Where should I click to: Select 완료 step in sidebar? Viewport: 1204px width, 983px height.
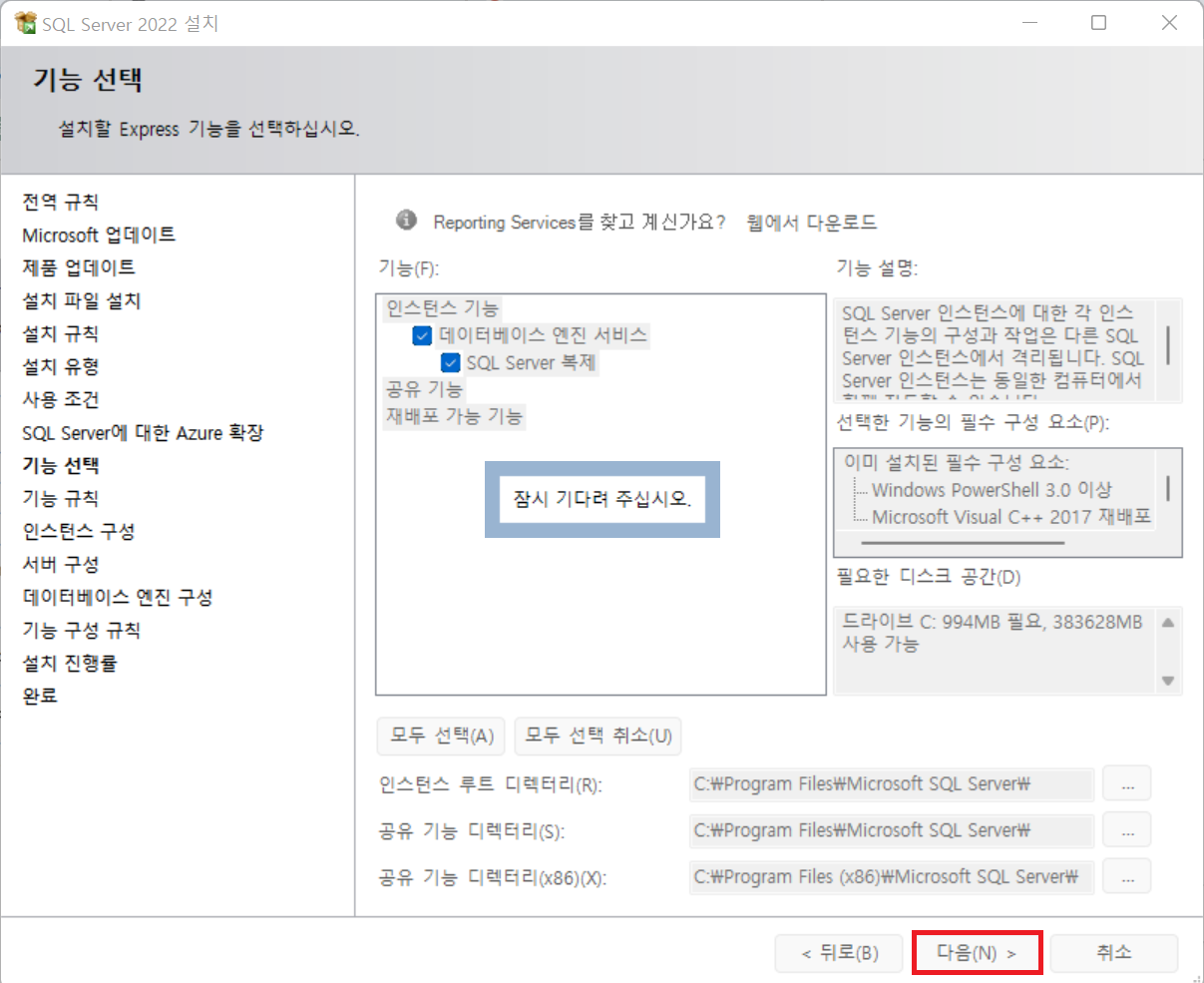click(40, 696)
